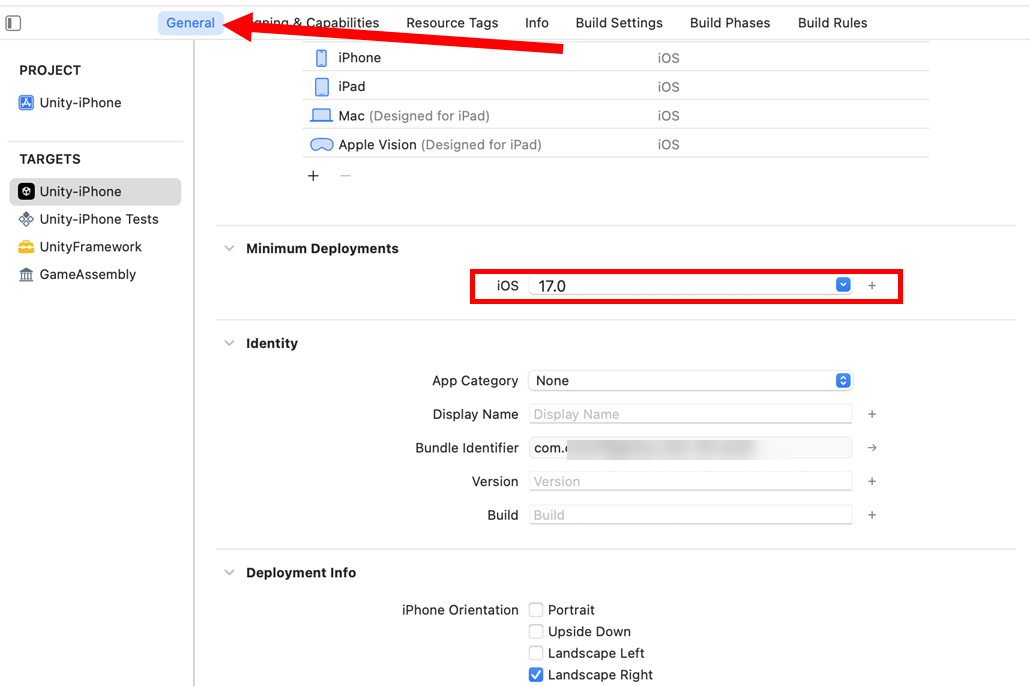Open the Info tab
Viewport: 1030px width, 686px height.
coord(537,23)
